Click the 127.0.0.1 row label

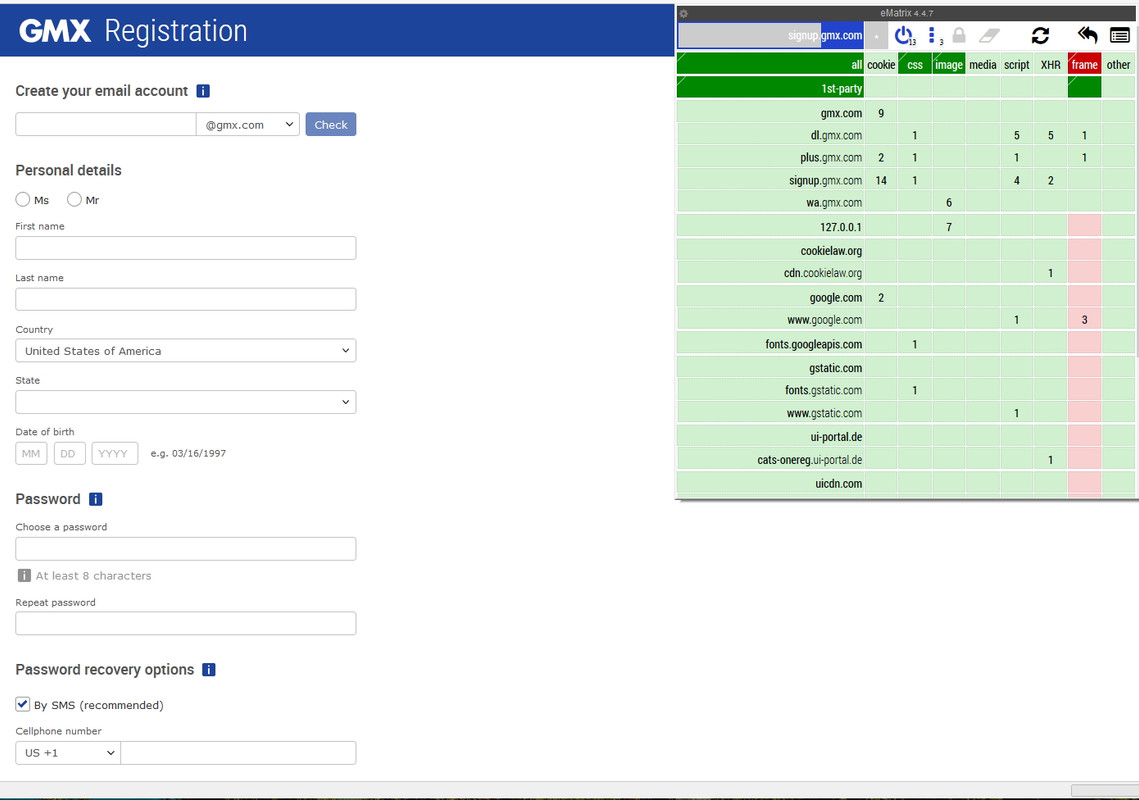point(771,226)
